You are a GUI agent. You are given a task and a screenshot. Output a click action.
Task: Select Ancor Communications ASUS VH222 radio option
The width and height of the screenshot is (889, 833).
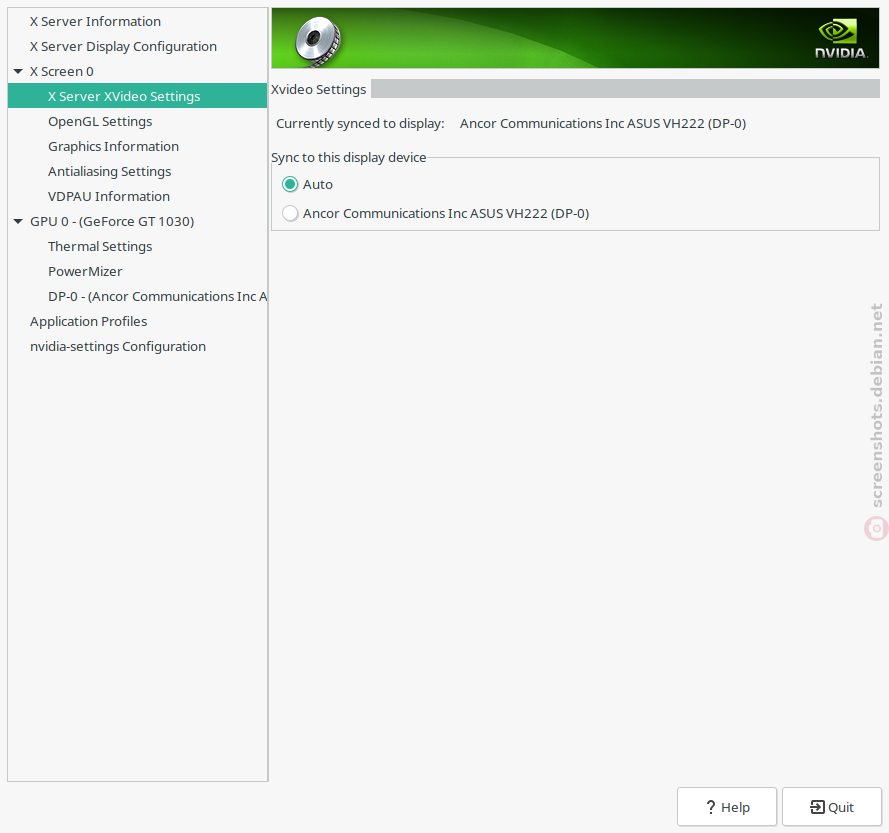(290, 213)
